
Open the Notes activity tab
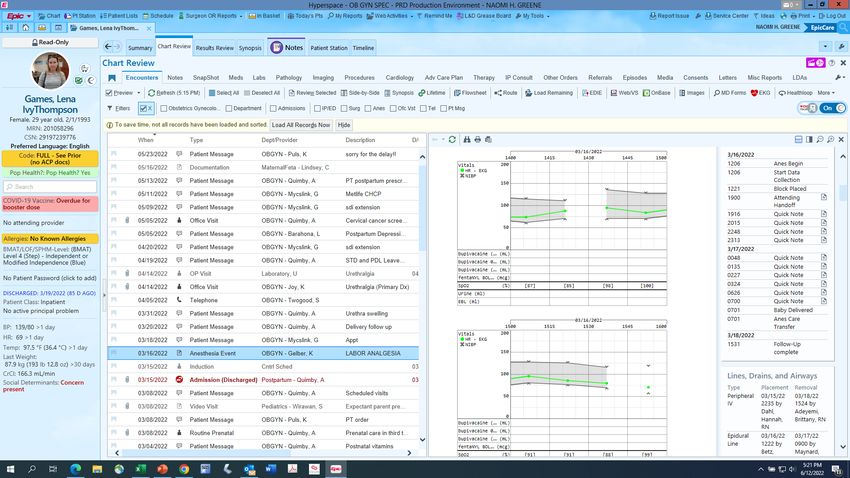tap(286, 47)
